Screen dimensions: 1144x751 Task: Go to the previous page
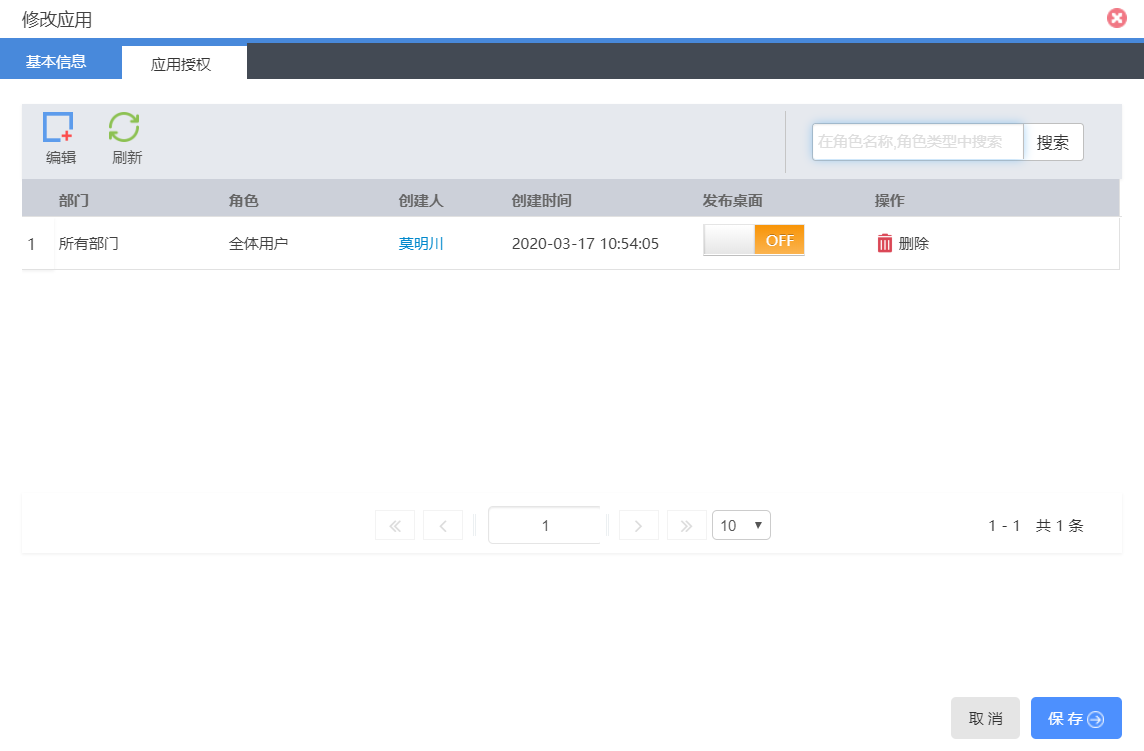click(443, 526)
